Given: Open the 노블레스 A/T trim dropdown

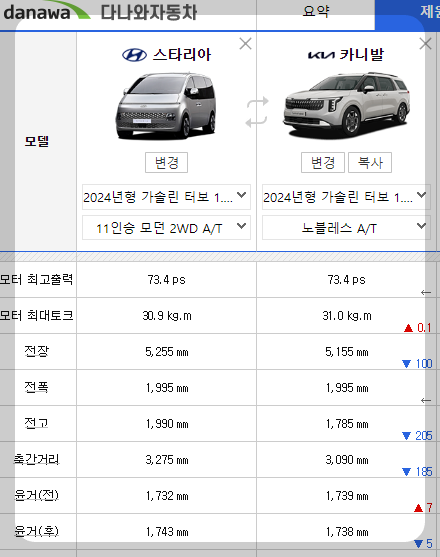Looking at the screenshot, I should pos(346,228).
